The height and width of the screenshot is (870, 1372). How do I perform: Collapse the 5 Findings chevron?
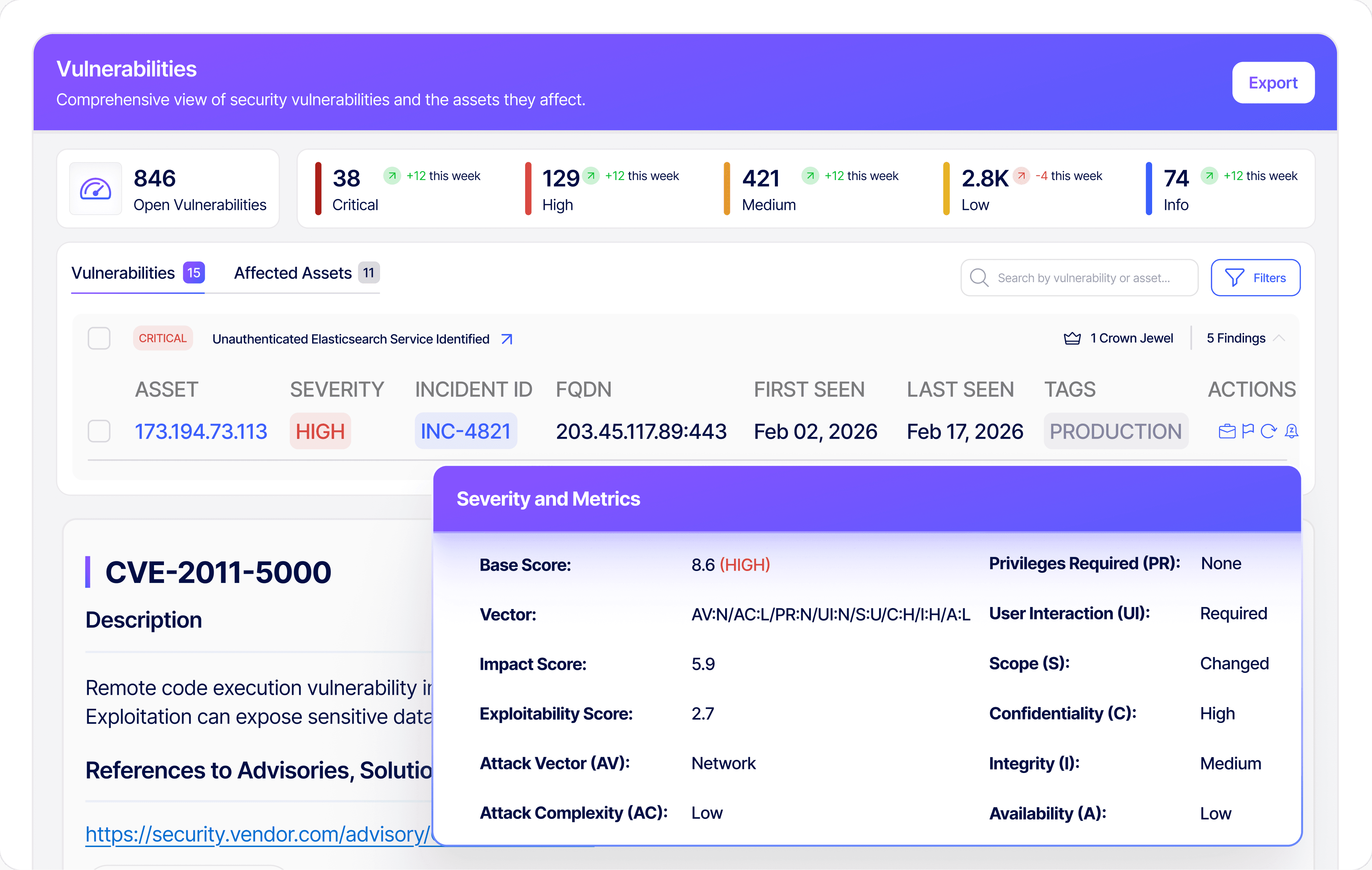[1279, 338]
